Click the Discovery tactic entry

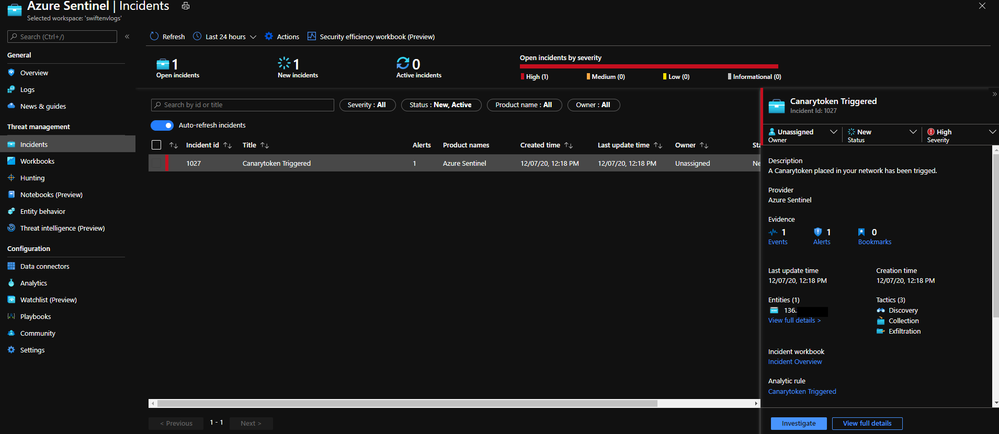coord(898,310)
